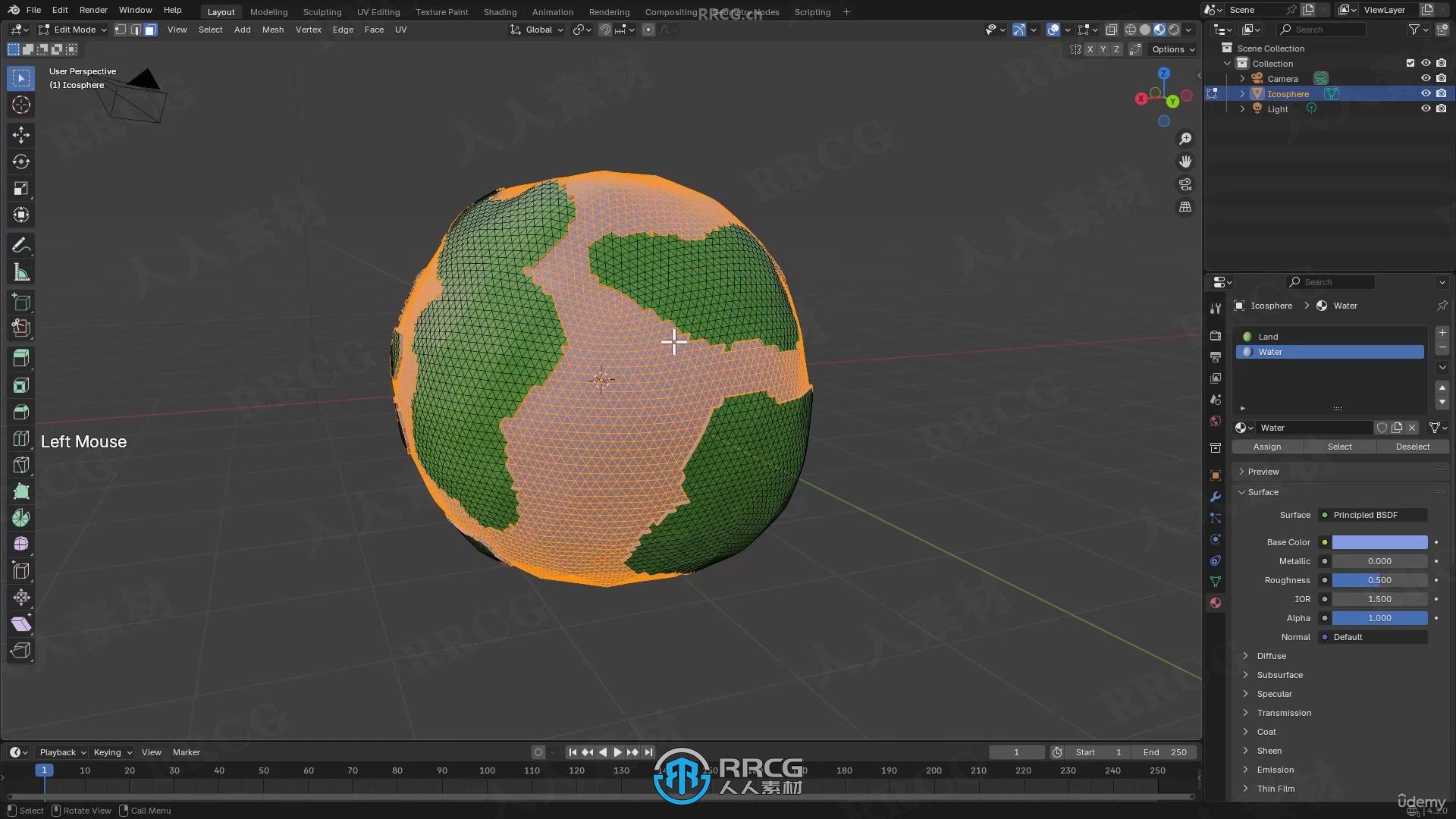Open Edit Mode dropdown
The width and height of the screenshot is (1456, 819).
[73, 30]
